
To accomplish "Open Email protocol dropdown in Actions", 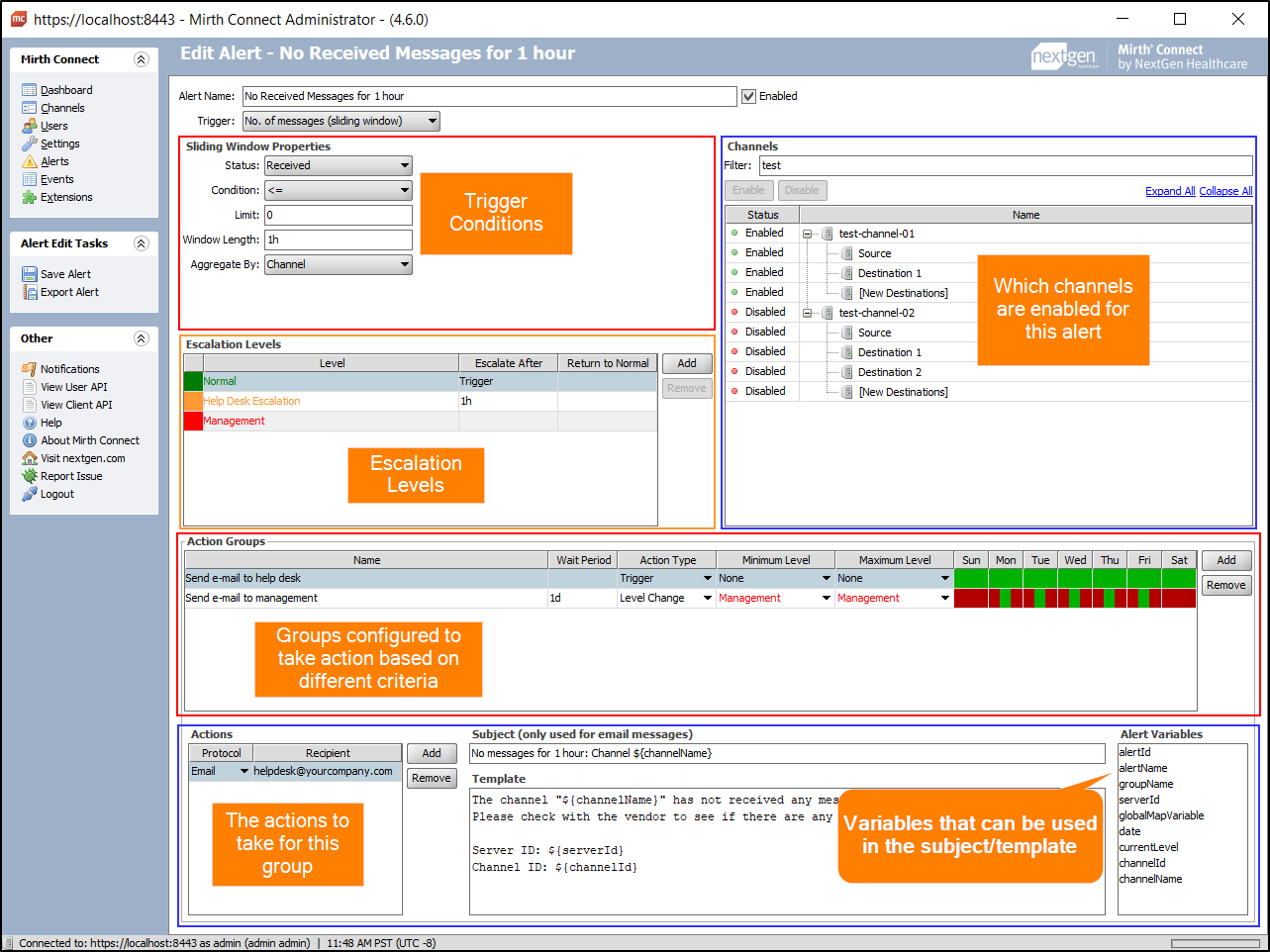I will click(x=244, y=771).
